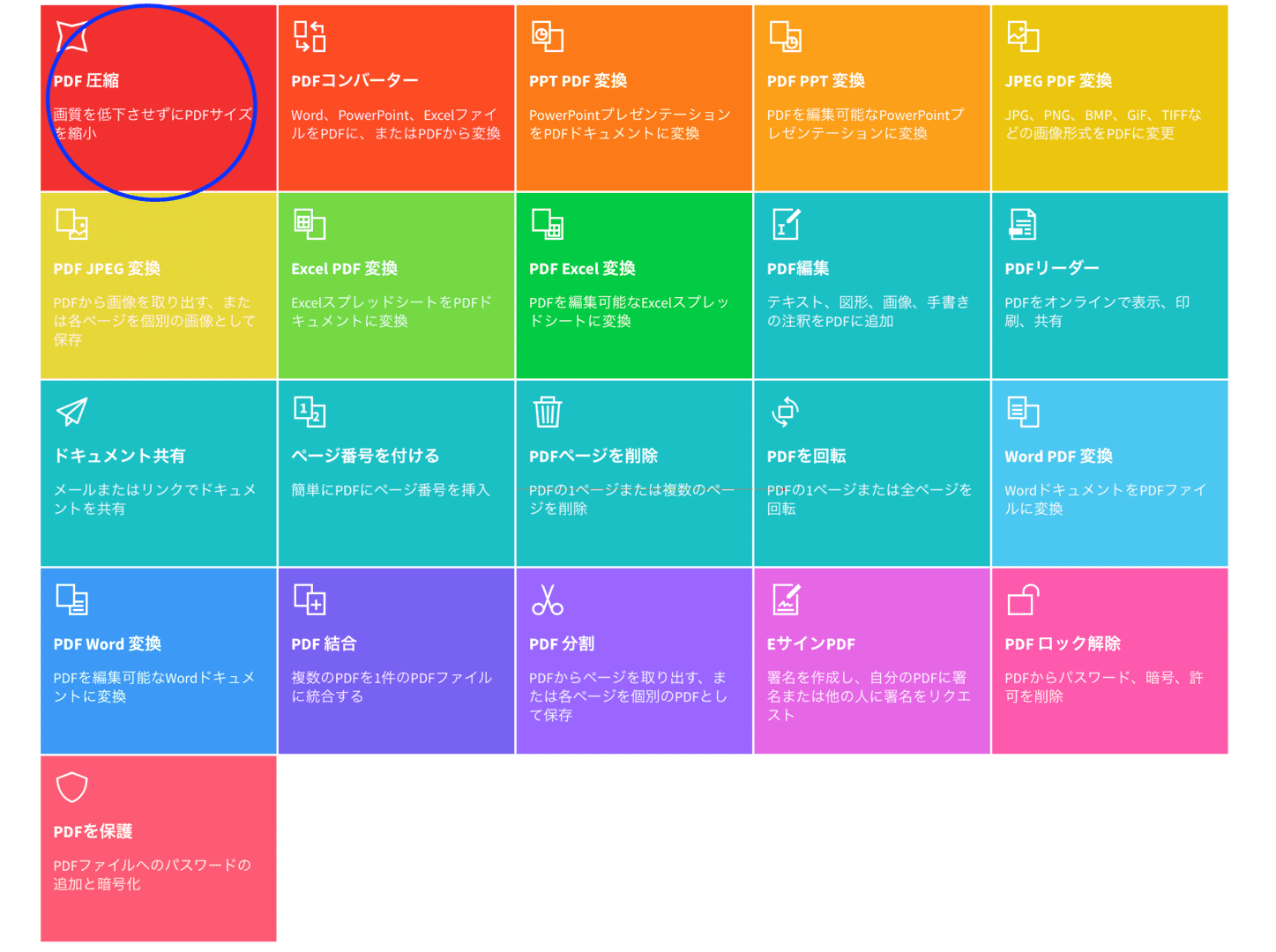This screenshot has height=952, width=1276.
Task: Select the PDF PPT 変換 title
Action: click(x=816, y=81)
